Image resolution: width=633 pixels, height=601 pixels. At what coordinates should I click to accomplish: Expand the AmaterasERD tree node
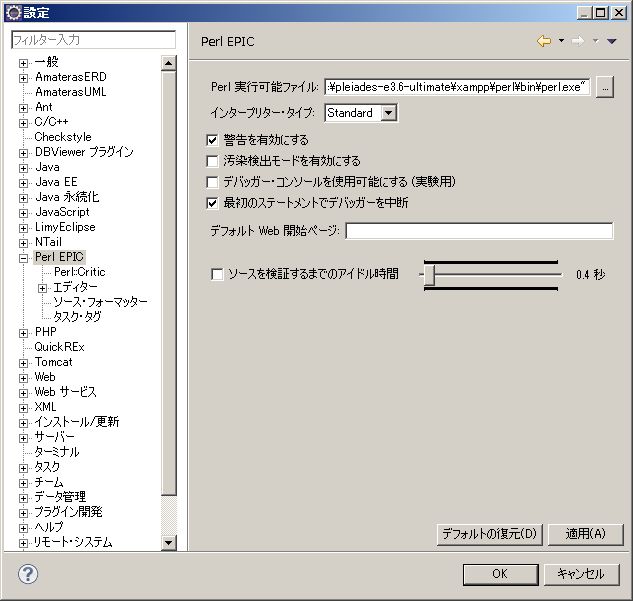pos(23,78)
